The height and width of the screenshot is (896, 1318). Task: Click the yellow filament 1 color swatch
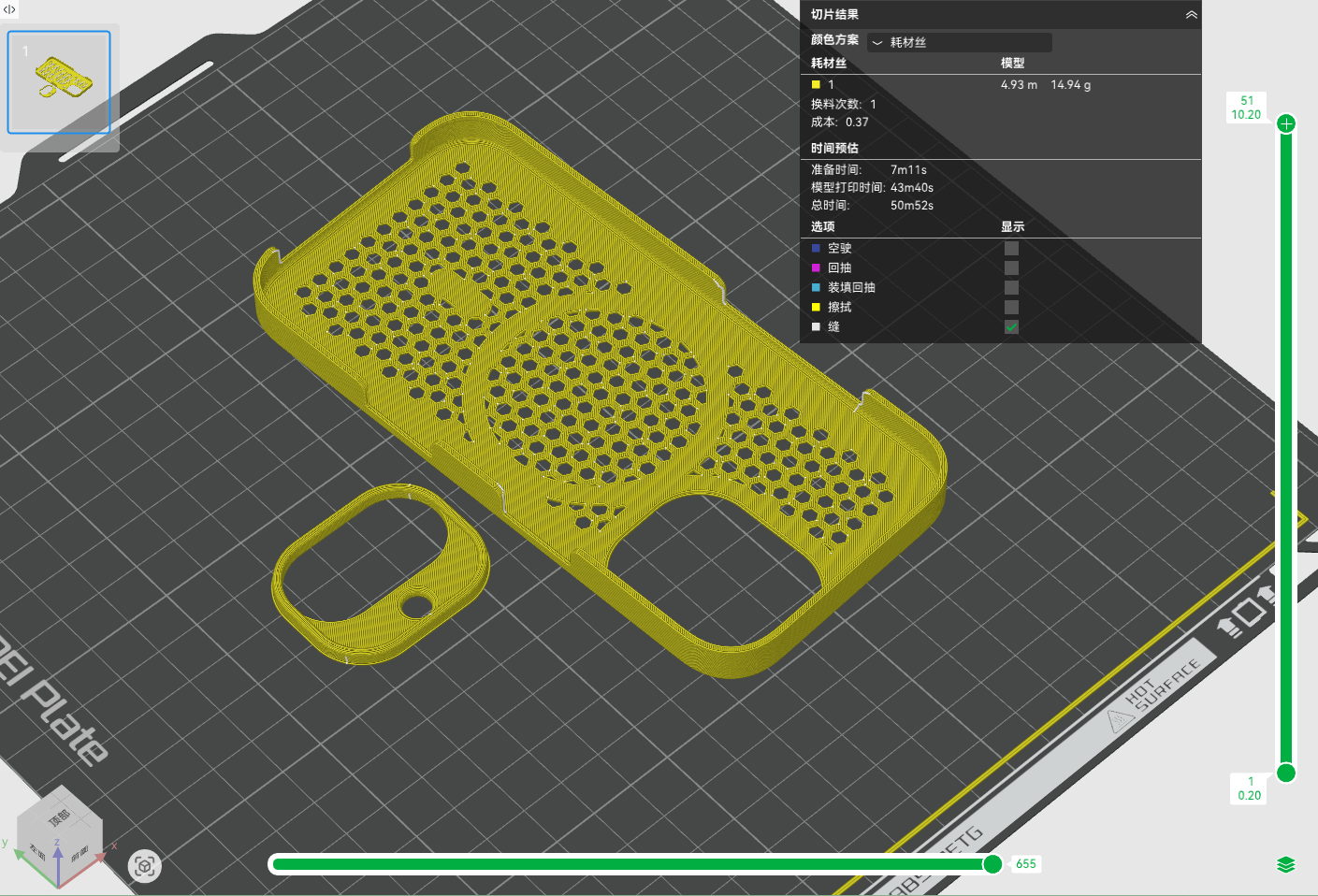pyautogui.click(x=816, y=85)
